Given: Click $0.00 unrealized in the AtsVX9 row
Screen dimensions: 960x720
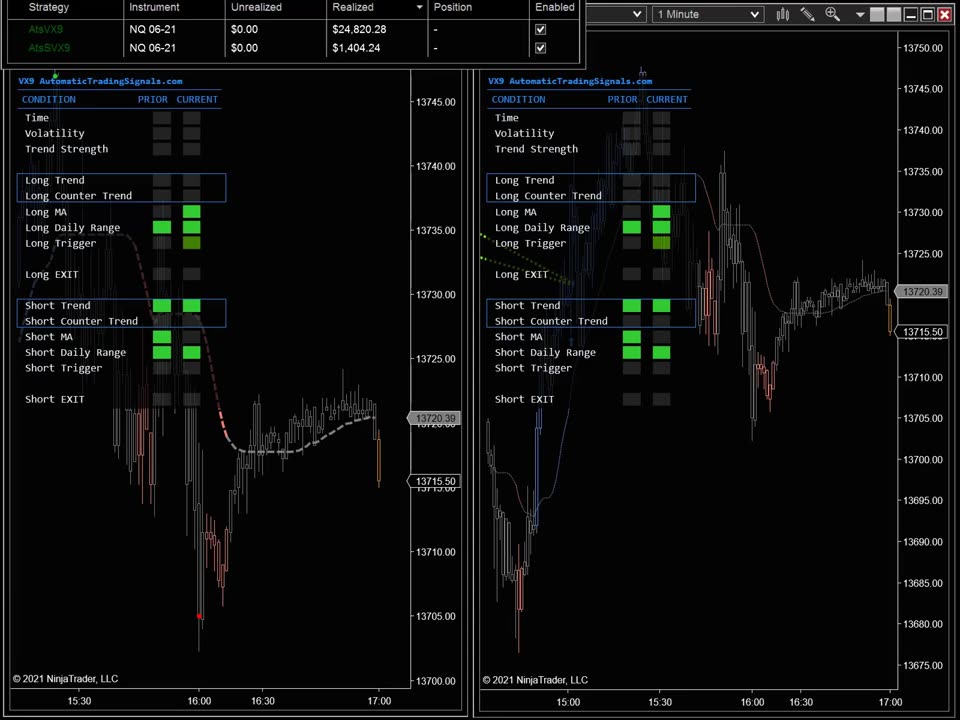Looking at the screenshot, I should 244,29.
